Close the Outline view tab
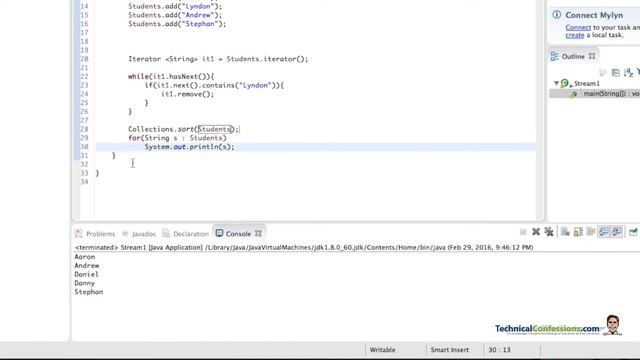Image resolution: width=640 pixels, height=360 pixels. click(592, 56)
